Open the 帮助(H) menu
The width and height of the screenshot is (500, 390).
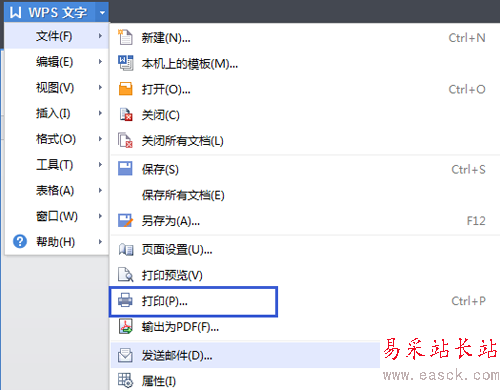click(57, 241)
